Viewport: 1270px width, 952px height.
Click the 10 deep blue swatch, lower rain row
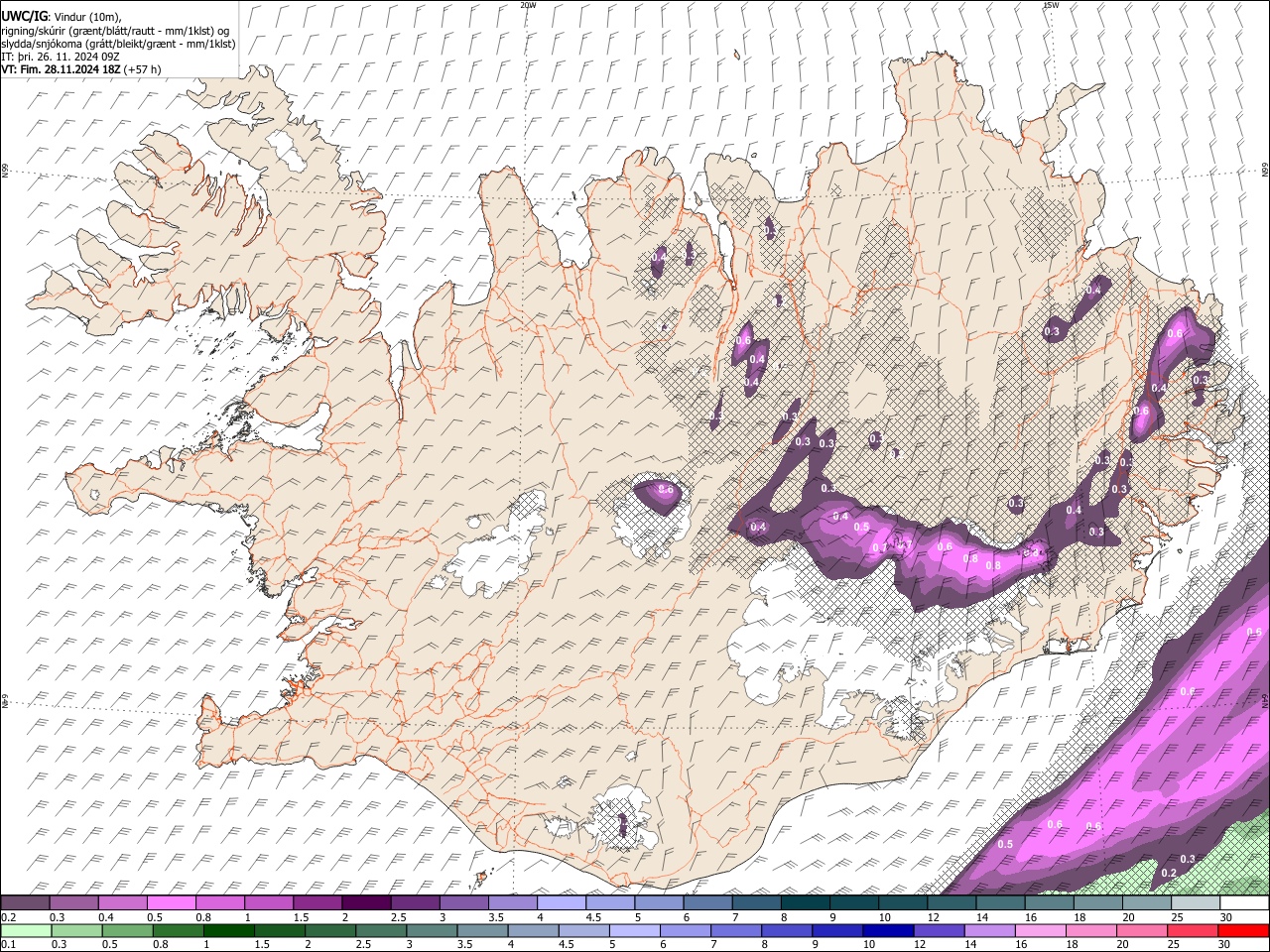[x=888, y=930]
